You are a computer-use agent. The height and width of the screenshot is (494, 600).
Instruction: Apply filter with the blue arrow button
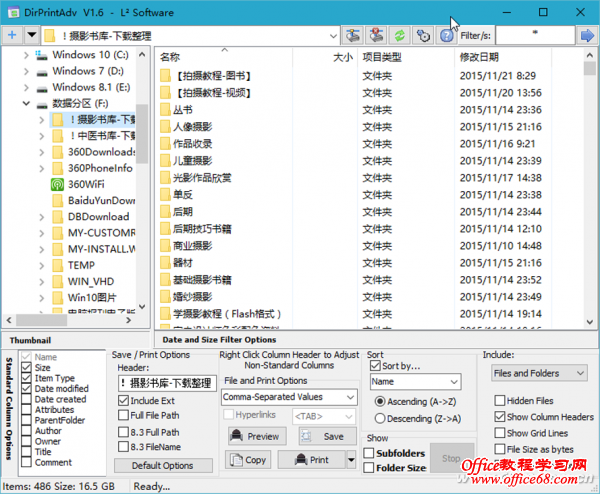click(x=587, y=36)
